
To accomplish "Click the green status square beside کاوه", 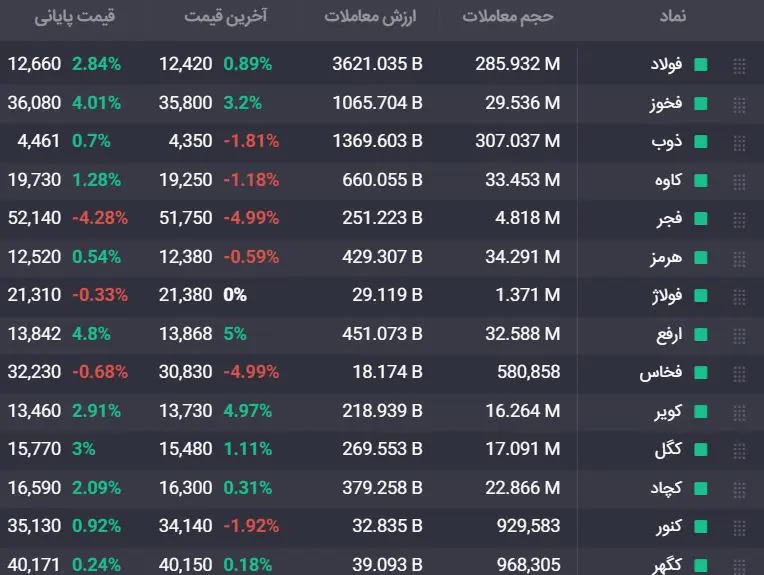I will click(x=701, y=180).
